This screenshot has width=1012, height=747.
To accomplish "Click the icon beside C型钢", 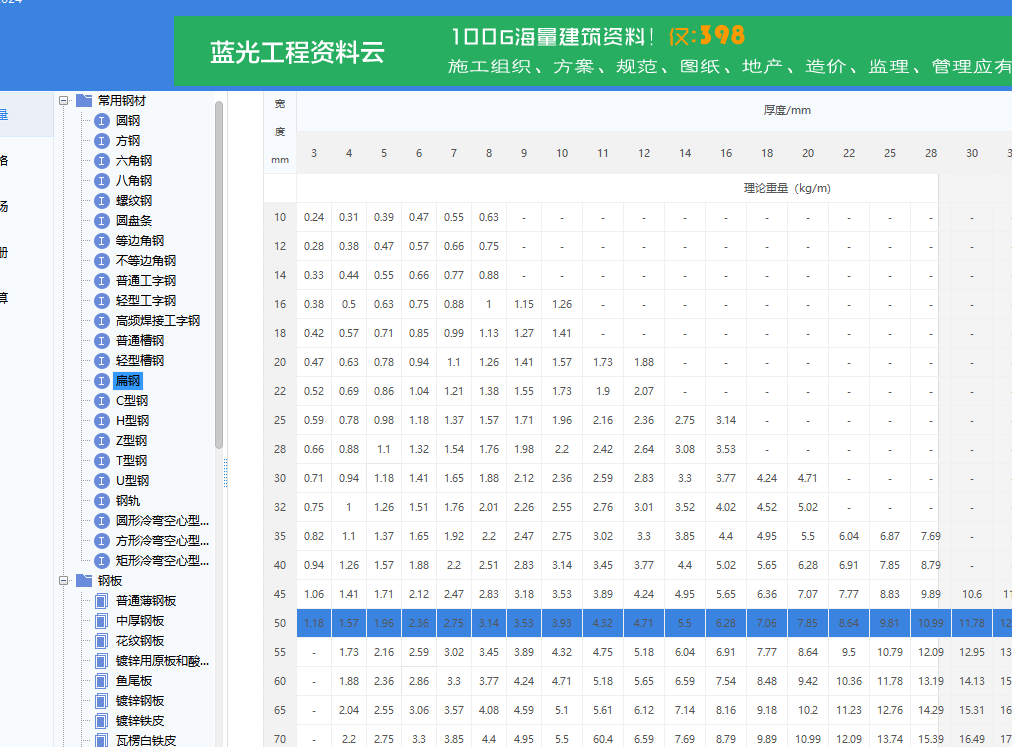I will point(101,401).
